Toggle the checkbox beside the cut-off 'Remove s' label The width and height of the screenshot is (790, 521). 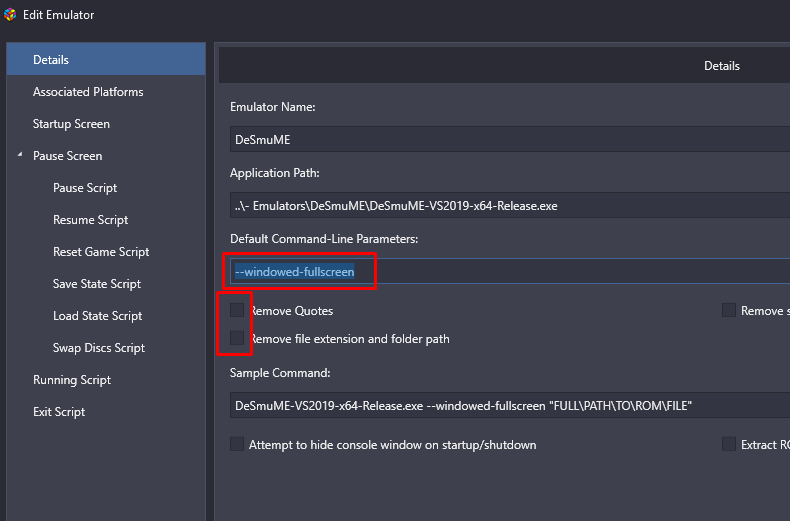click(729, 310)
